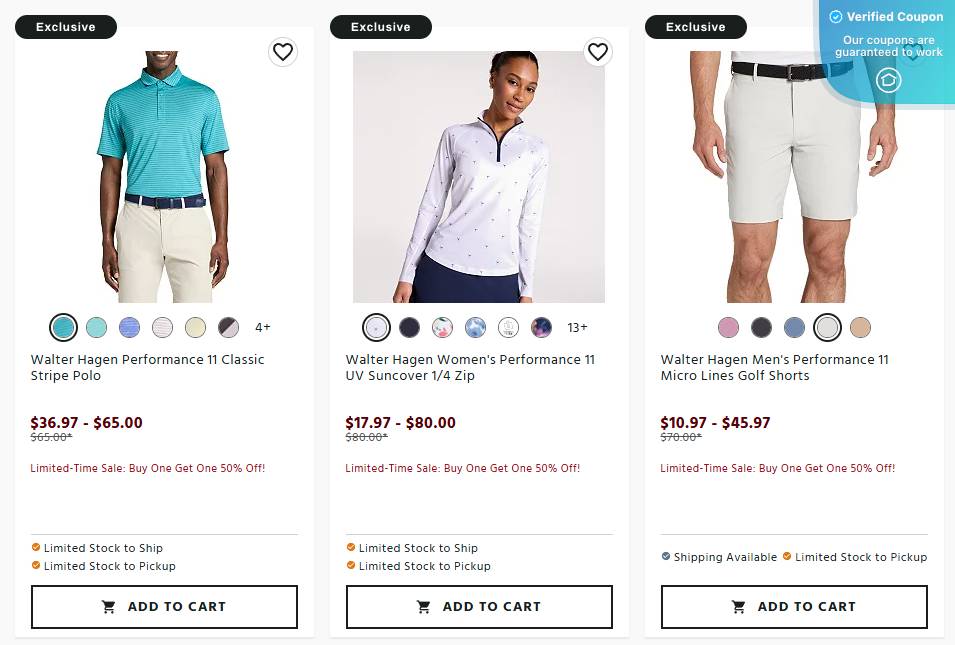Click the heart icon on the UV Suncover
The height and width of the screenshot is (645, 955).
pyautogui.click(x=598, y=52)
